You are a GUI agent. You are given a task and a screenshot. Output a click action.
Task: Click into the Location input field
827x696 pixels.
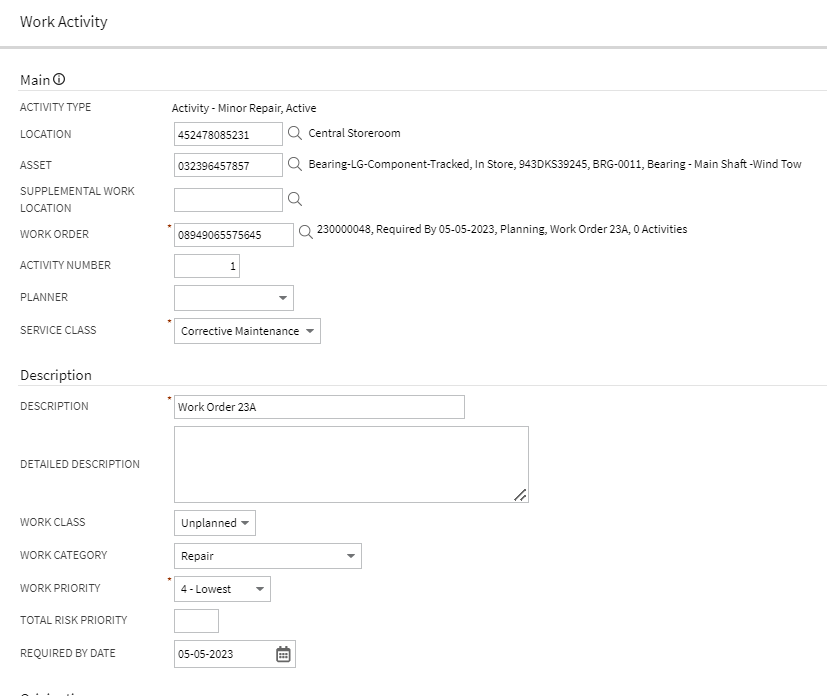coord(228,134)
